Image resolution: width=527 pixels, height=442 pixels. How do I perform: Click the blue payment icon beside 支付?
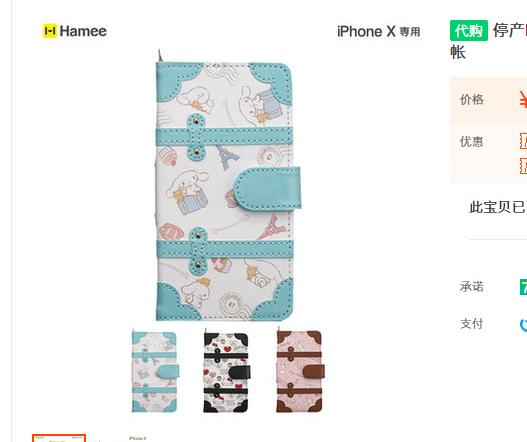click(x=524, y=324)
